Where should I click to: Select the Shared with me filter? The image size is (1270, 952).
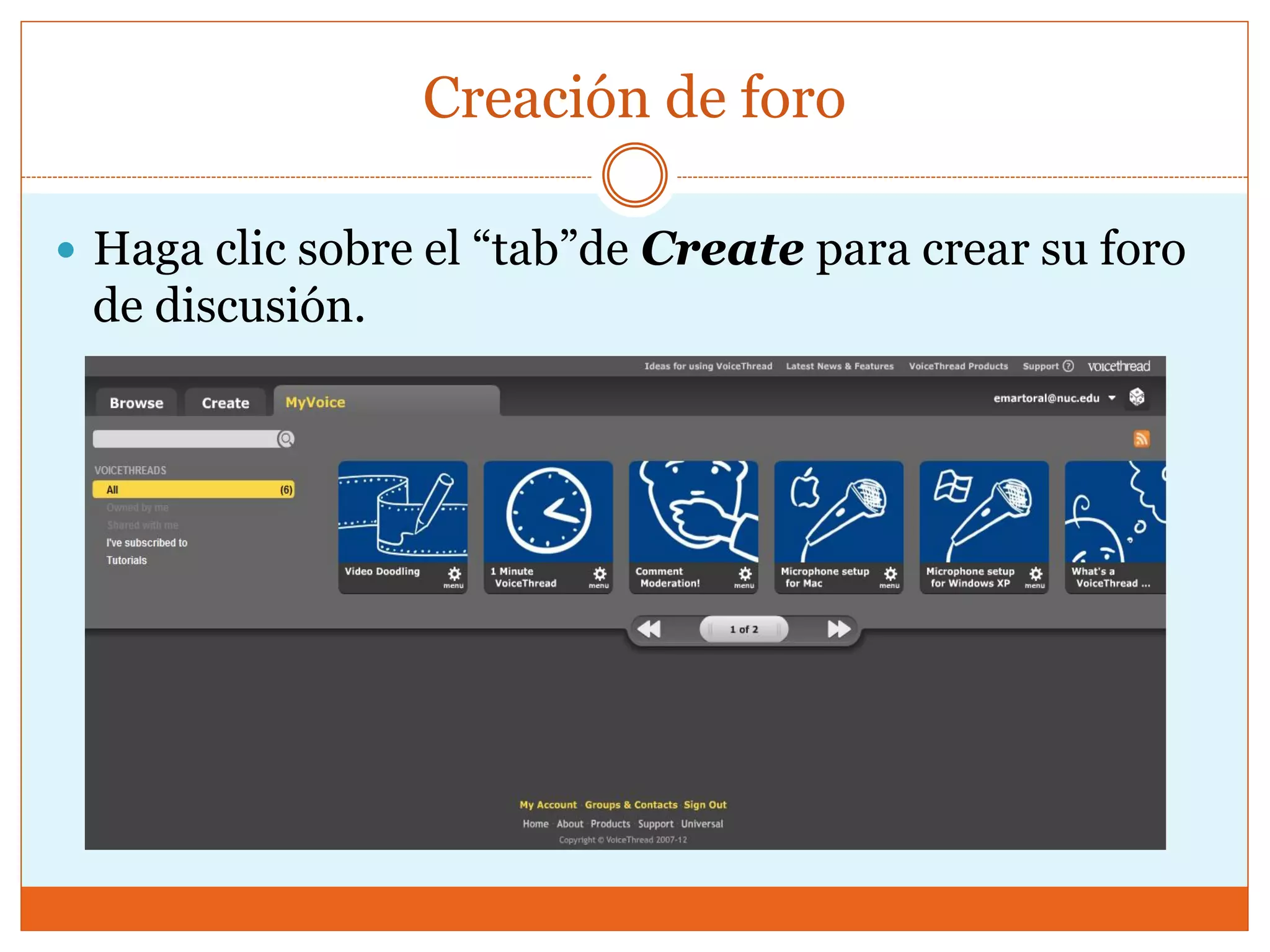pos(142,525)
